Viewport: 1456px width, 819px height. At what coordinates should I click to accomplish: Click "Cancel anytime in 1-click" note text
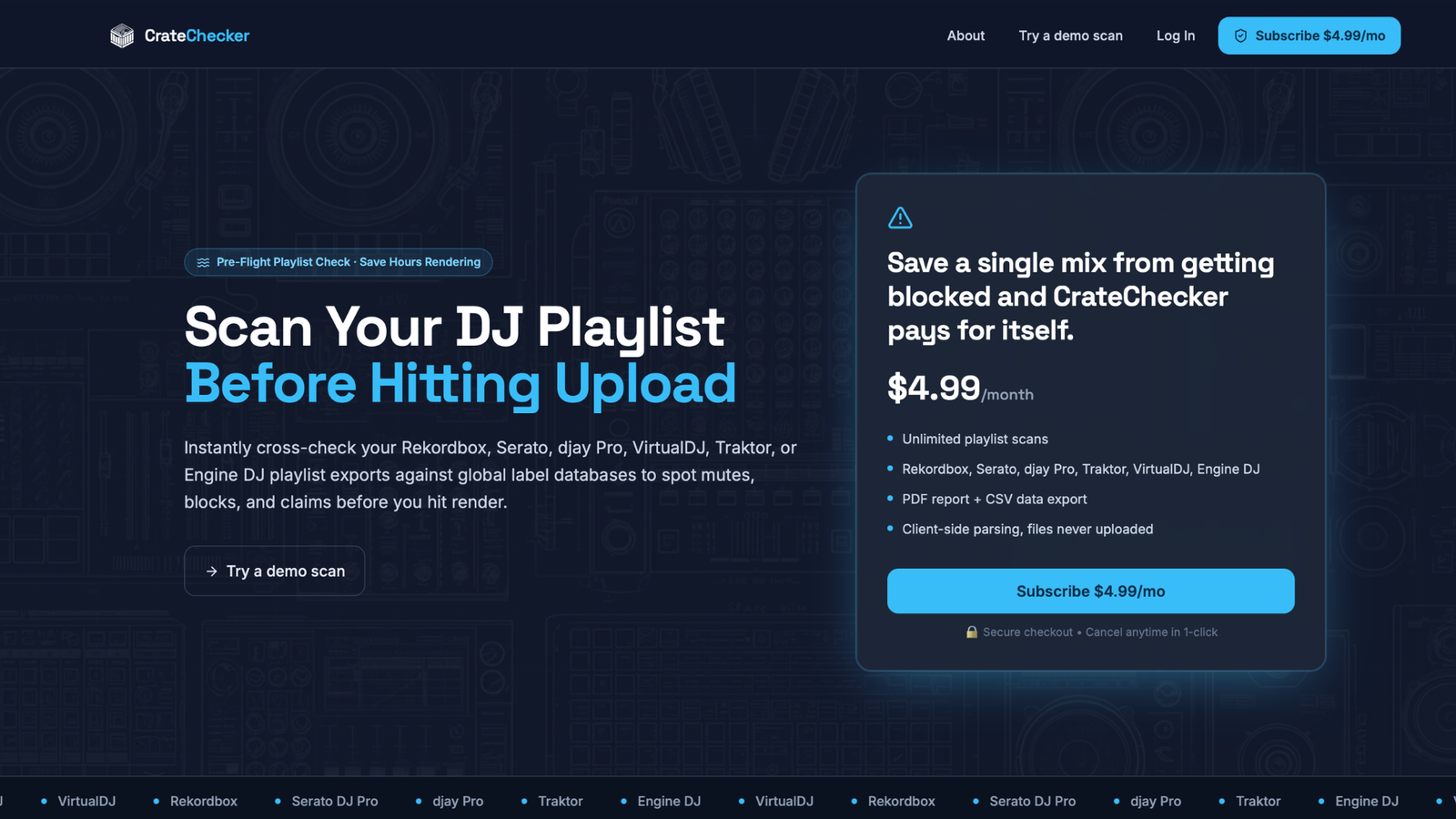(x=1151, y=632)
